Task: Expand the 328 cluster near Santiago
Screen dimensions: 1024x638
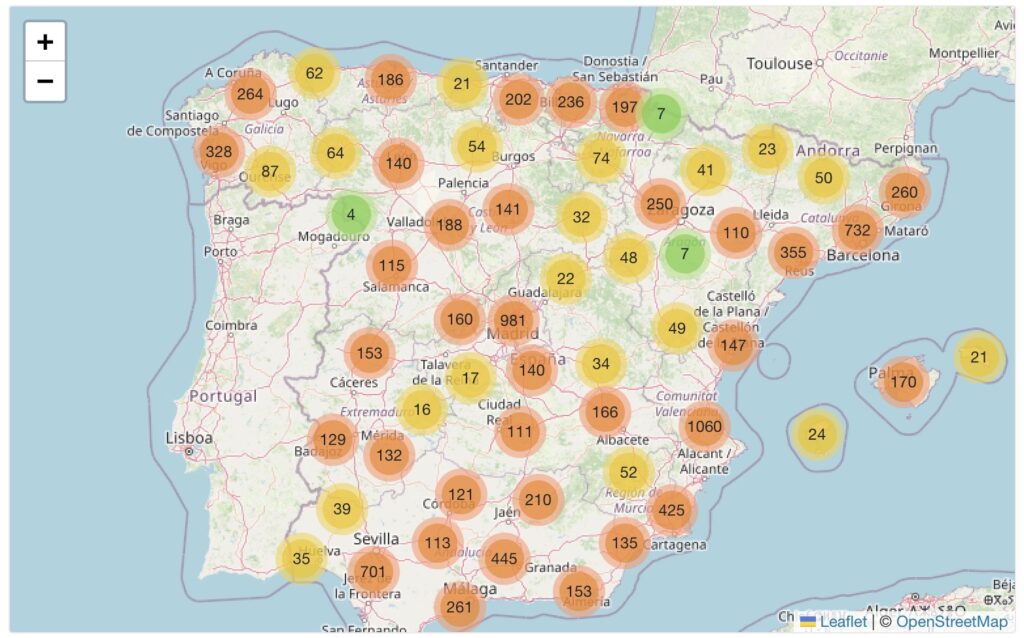Action: pos(218,152)
